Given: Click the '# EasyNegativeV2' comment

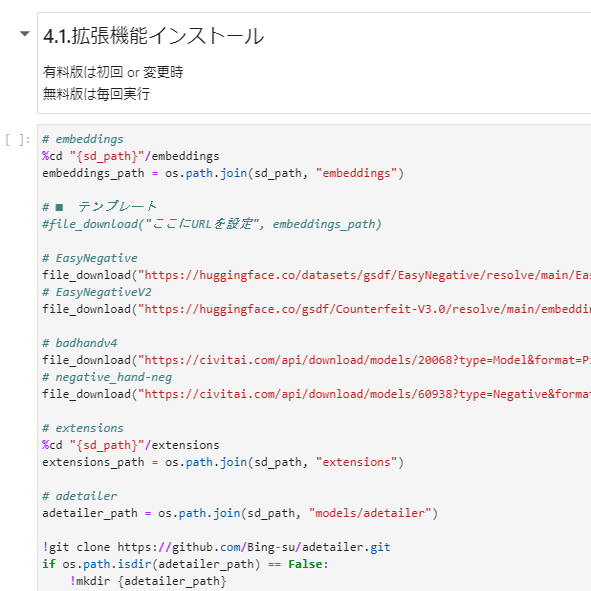Looking at the screenshot, I should pos(97,292).
